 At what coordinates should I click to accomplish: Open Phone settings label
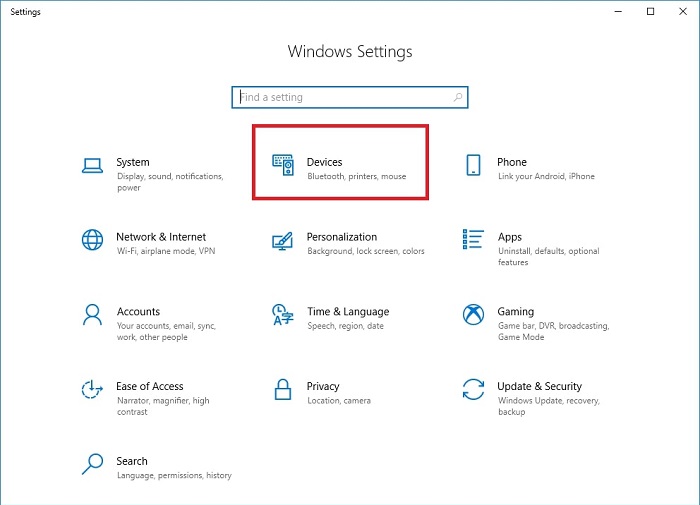[x=512, y=162]
